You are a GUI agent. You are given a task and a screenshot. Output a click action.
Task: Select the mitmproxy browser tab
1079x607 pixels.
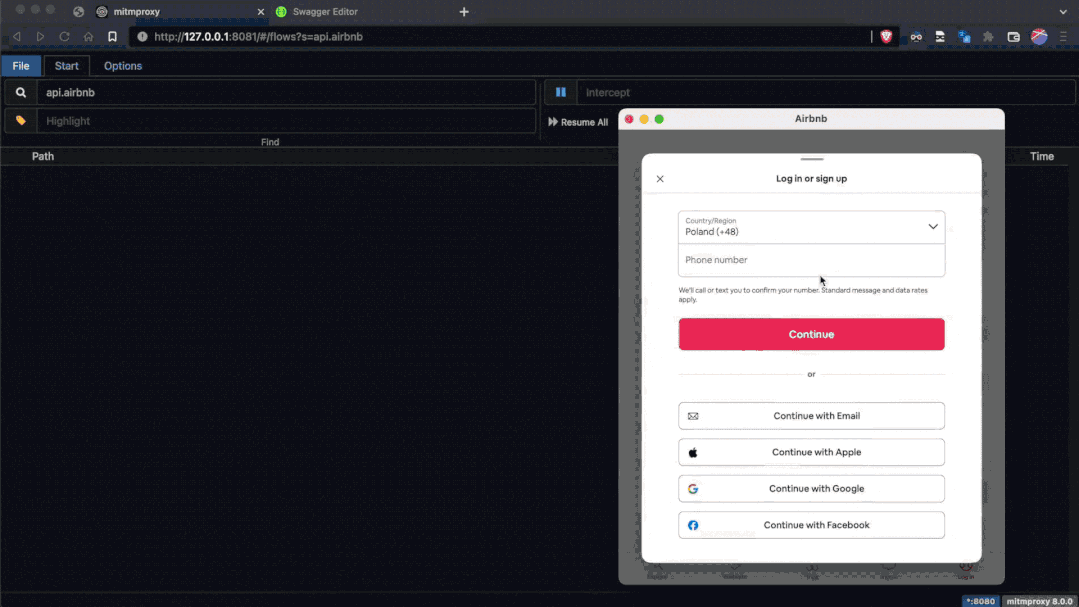pos(179,12)
